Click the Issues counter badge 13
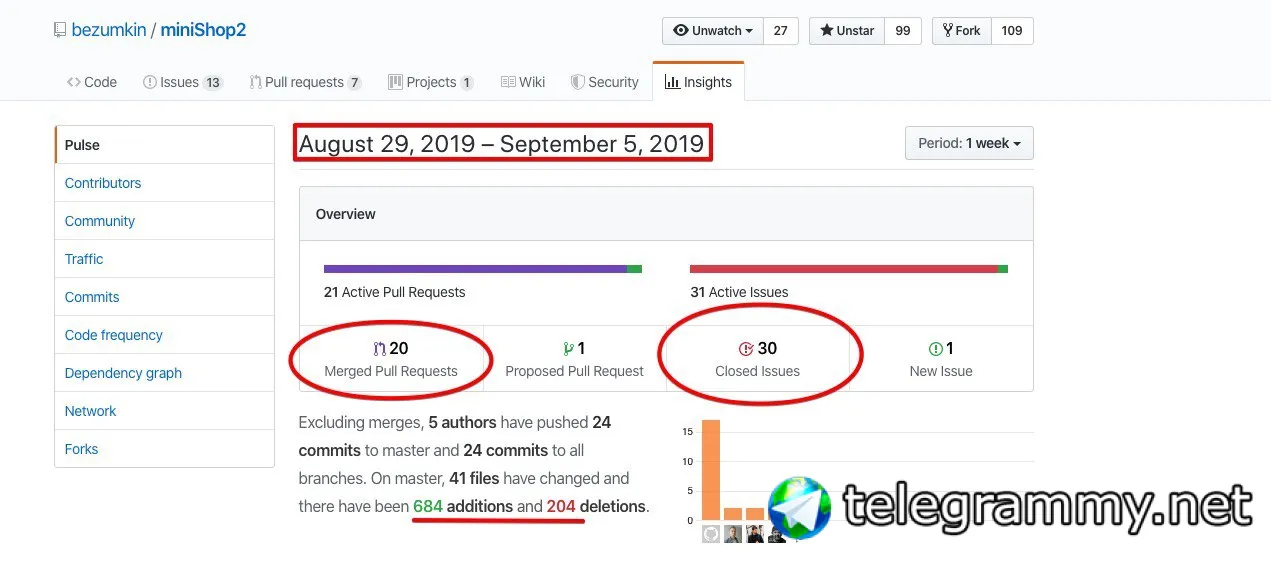This screenshot has height=568, width=1271. tap(213, 83)
